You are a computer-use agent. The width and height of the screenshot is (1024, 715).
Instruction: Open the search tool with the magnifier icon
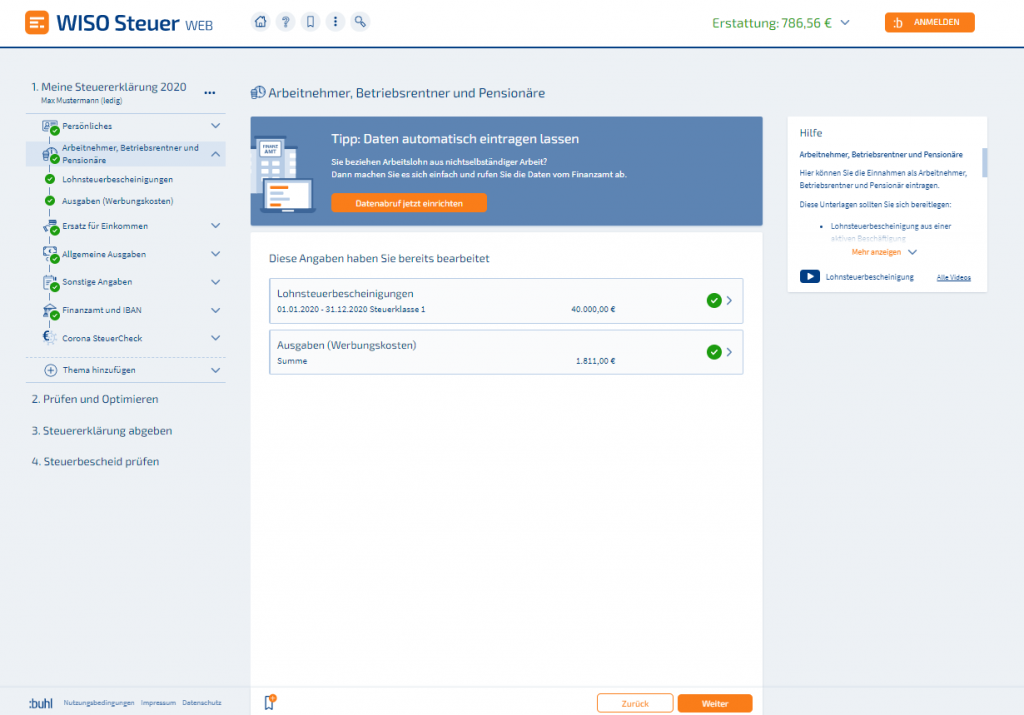tap(360, 22)
